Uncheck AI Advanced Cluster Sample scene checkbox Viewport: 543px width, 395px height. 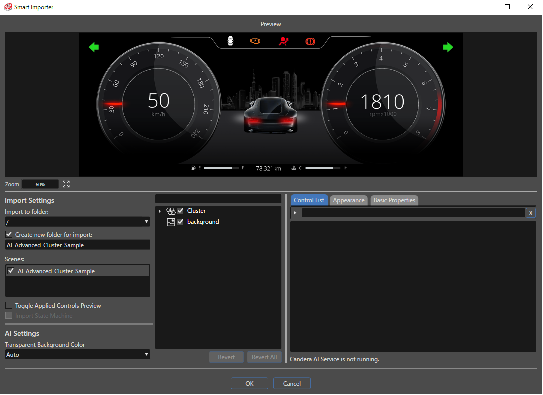[x=11, y=271]
